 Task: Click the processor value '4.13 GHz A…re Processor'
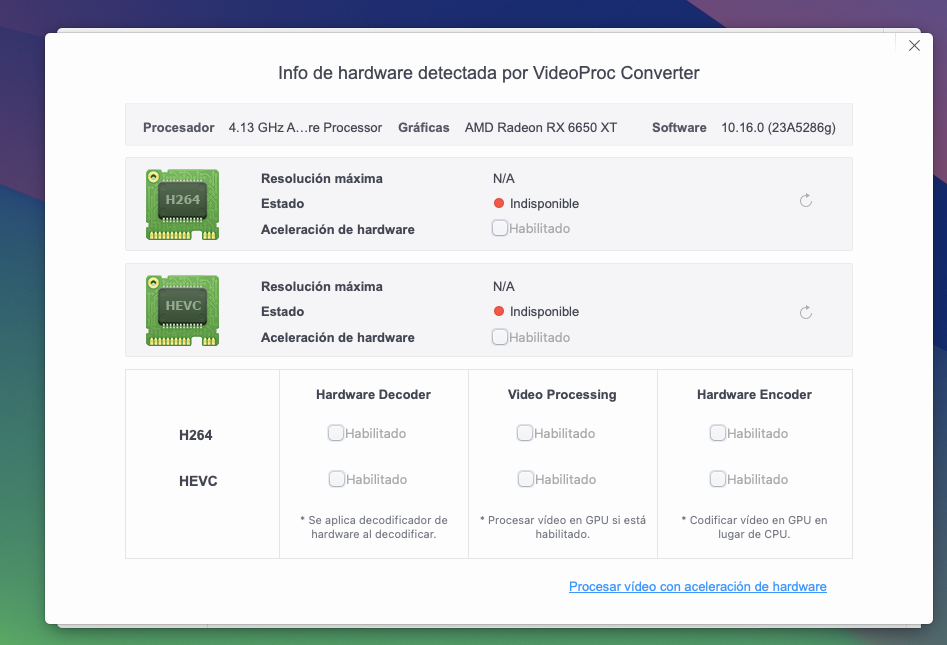click(x=305, y=127)
